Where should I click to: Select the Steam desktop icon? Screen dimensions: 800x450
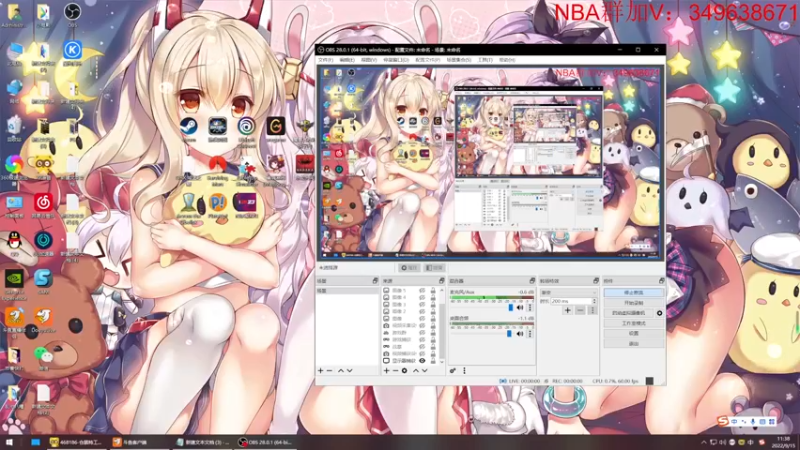click(188, 129)
